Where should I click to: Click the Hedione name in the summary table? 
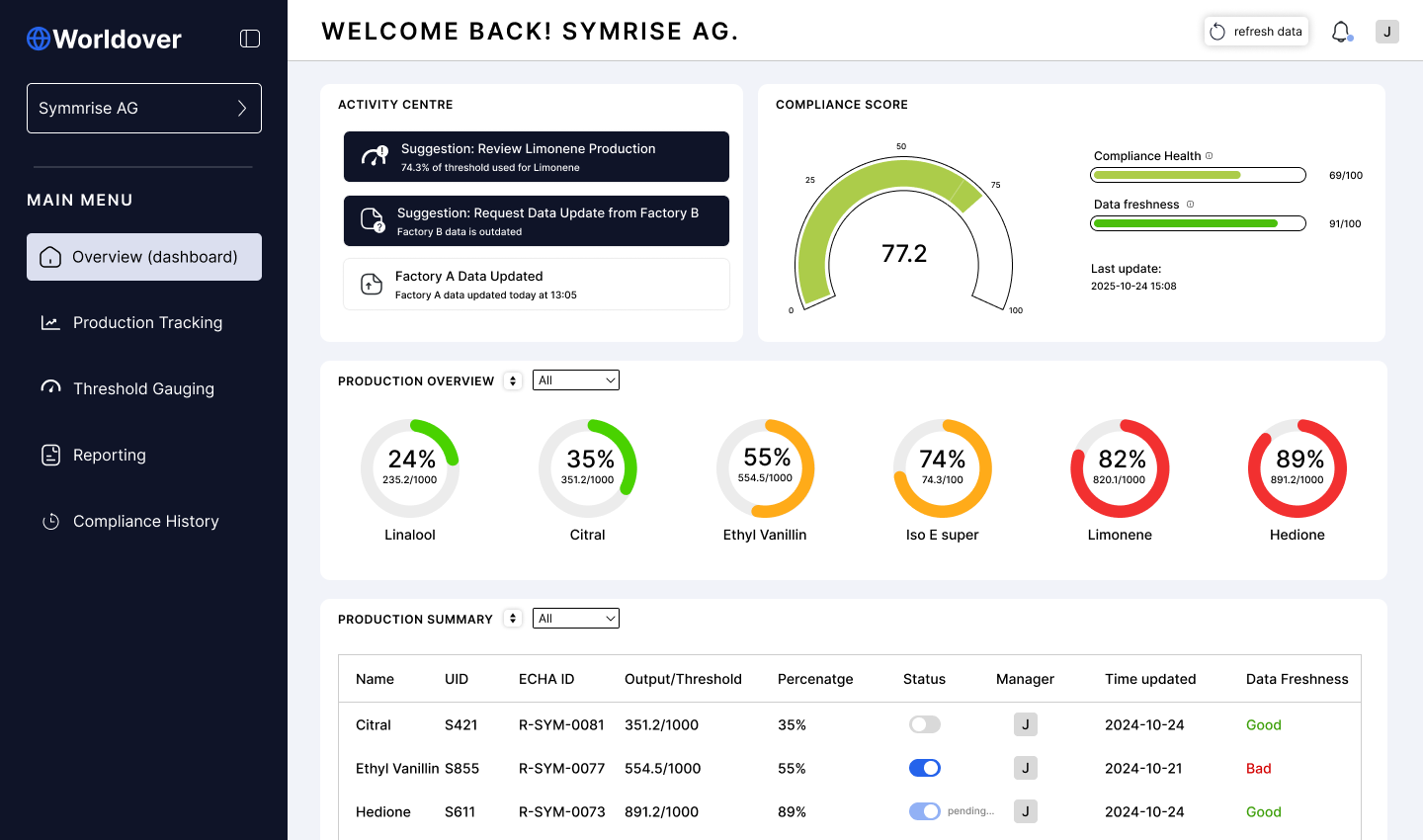click(383, 811)
